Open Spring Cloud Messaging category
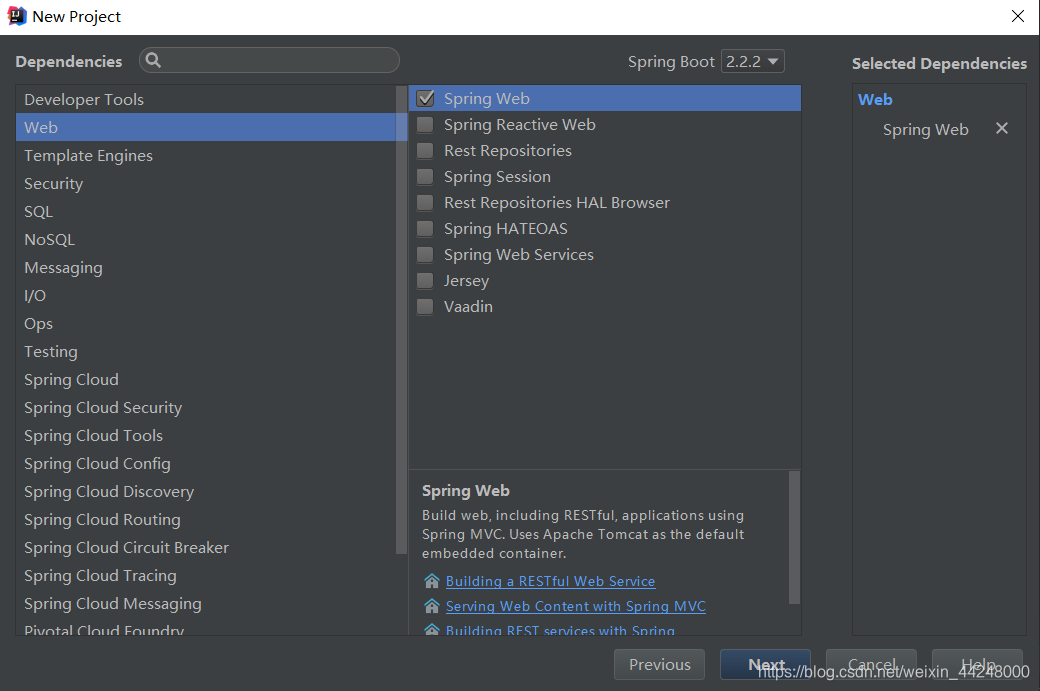Image resolution: width=1040 pixels, height=691 pixels. click(x=206, y=603)
